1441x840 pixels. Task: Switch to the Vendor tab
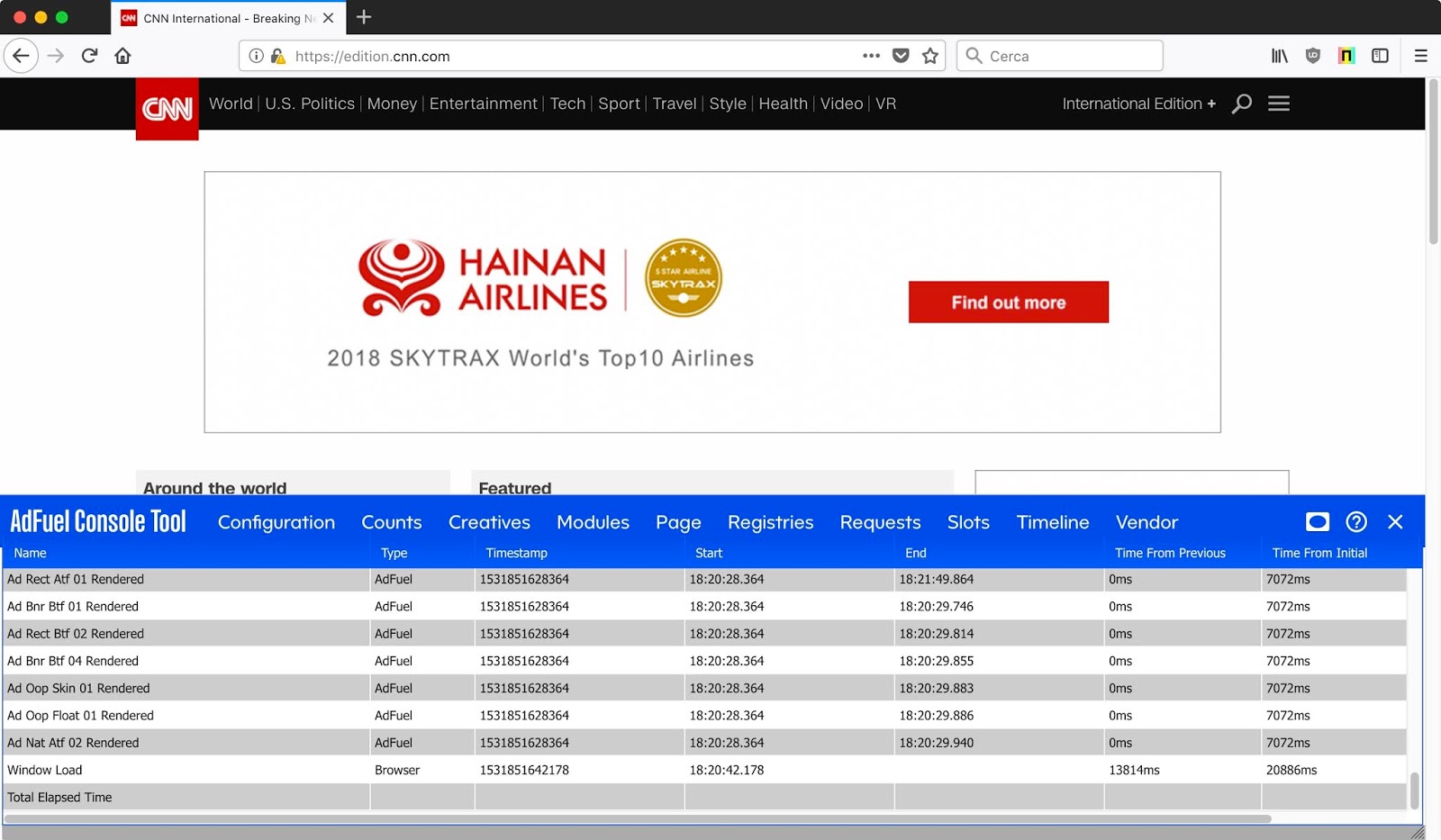(x=1146, y=522)
